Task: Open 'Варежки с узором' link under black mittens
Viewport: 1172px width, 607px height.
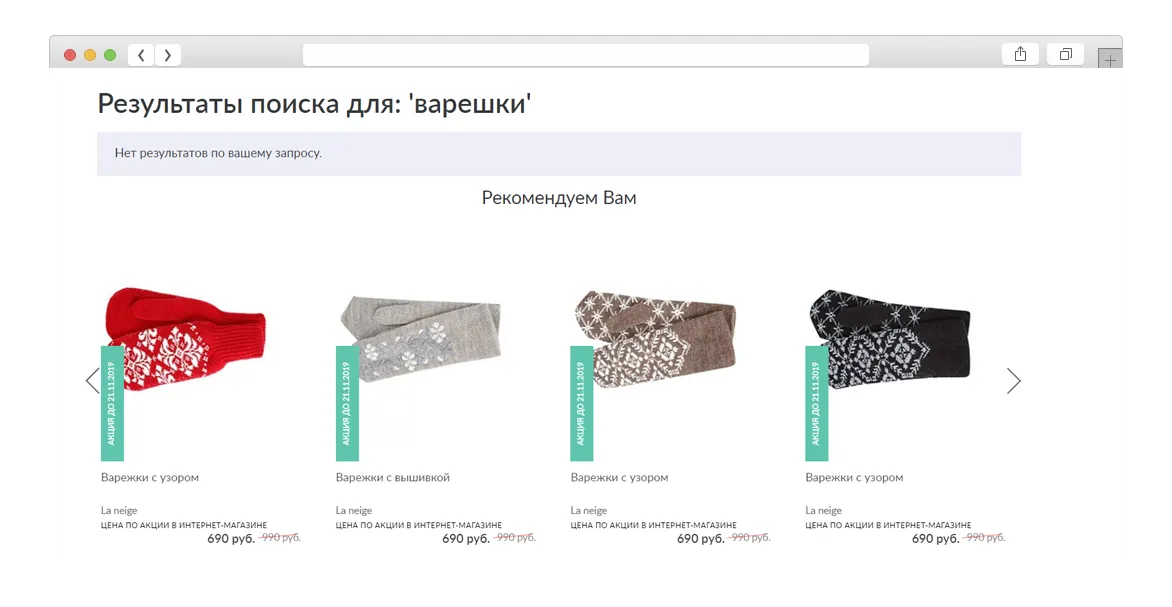Action: [854, 477]
